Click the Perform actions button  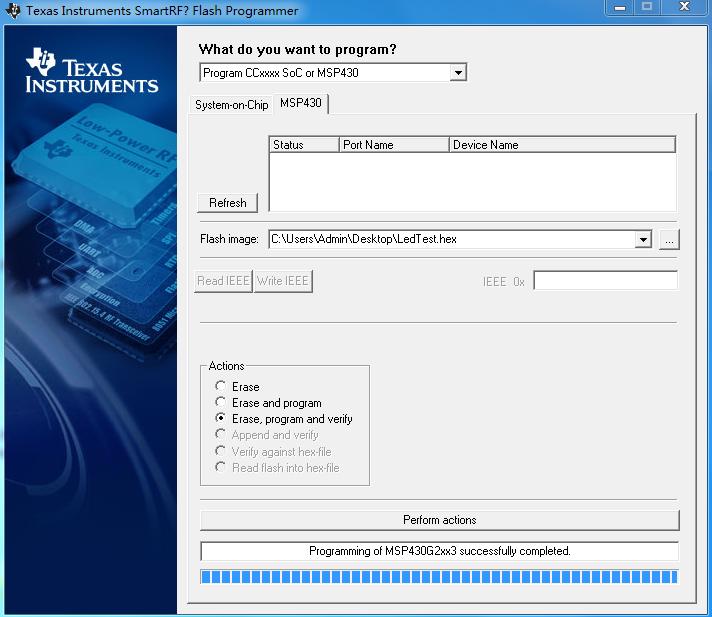pos(440,520)
